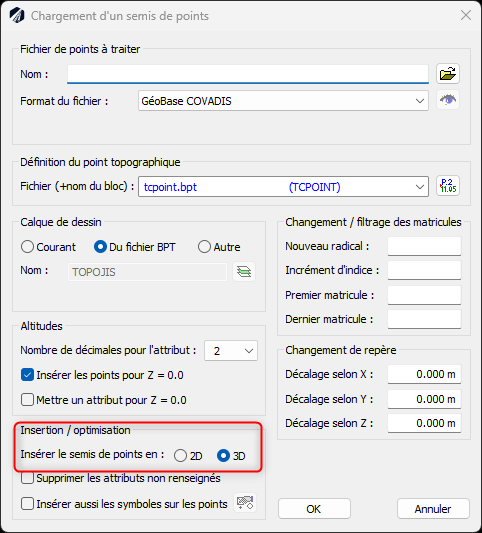This screenshot has width=482, height=533.
Task: Expand the Format du fichier dropdown
Action: pos(283,101)
